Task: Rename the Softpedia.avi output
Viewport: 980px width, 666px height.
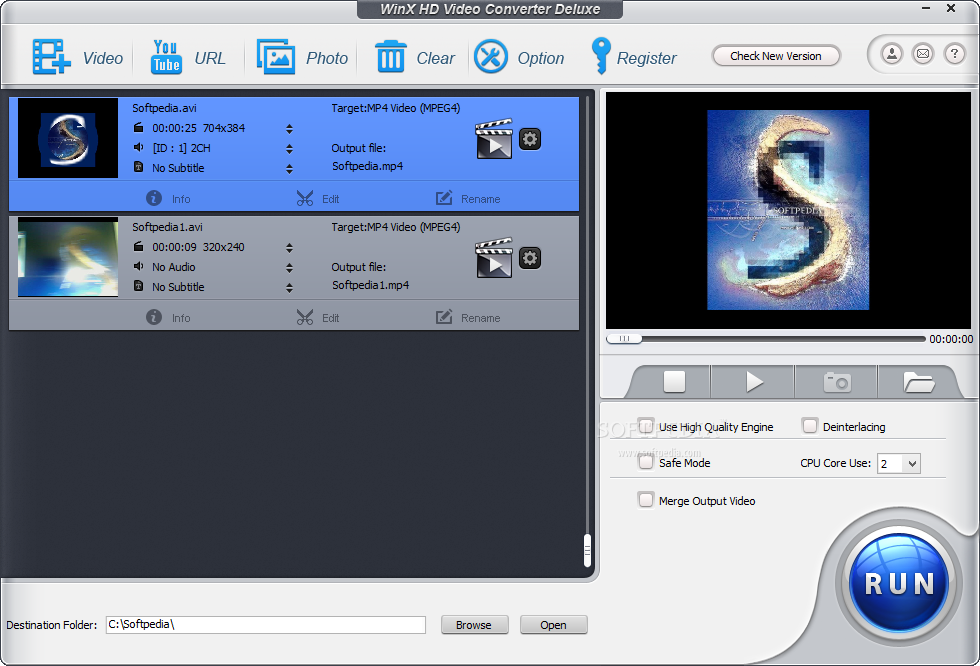Action: click(468, 199)
